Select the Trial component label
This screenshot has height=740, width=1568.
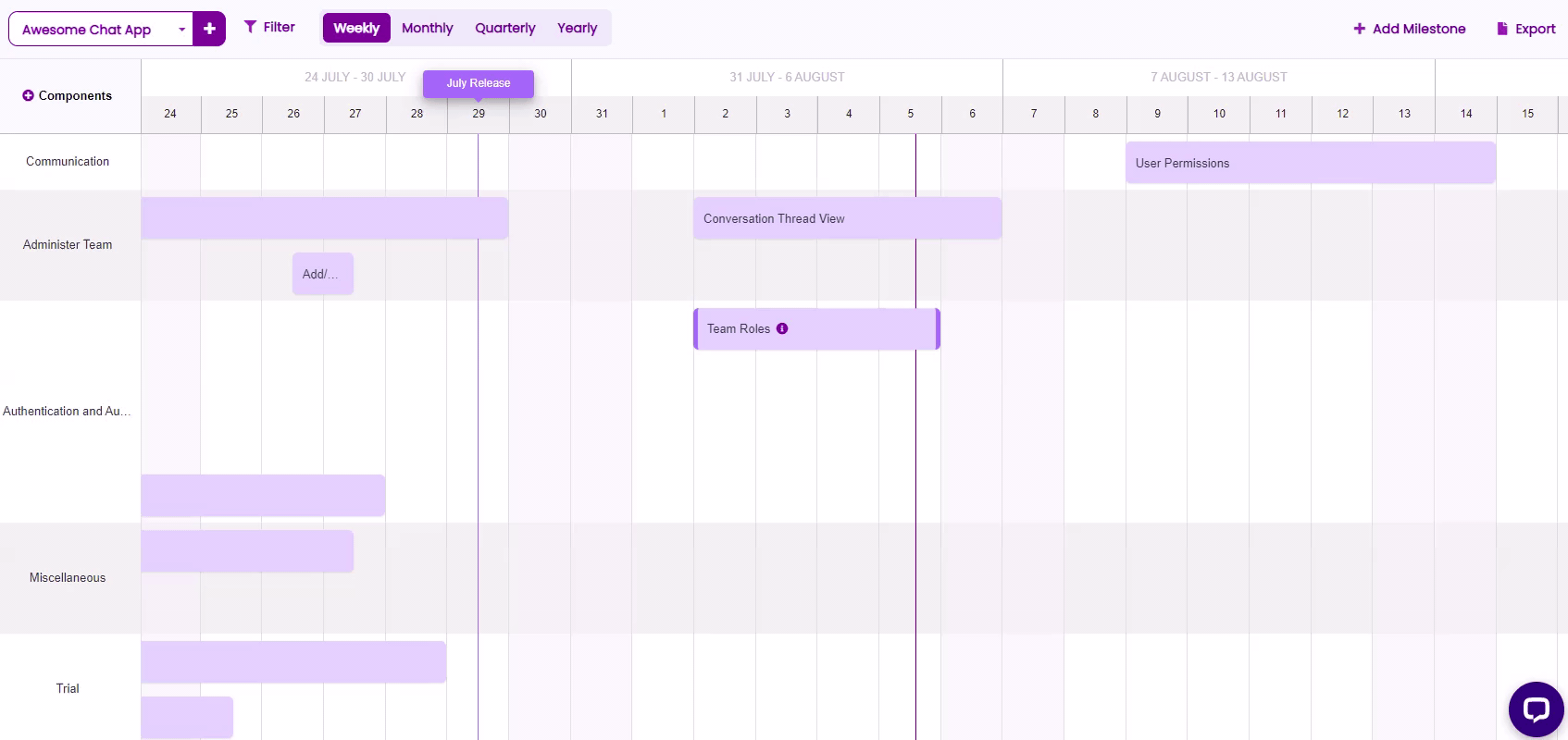coord(68,688)
